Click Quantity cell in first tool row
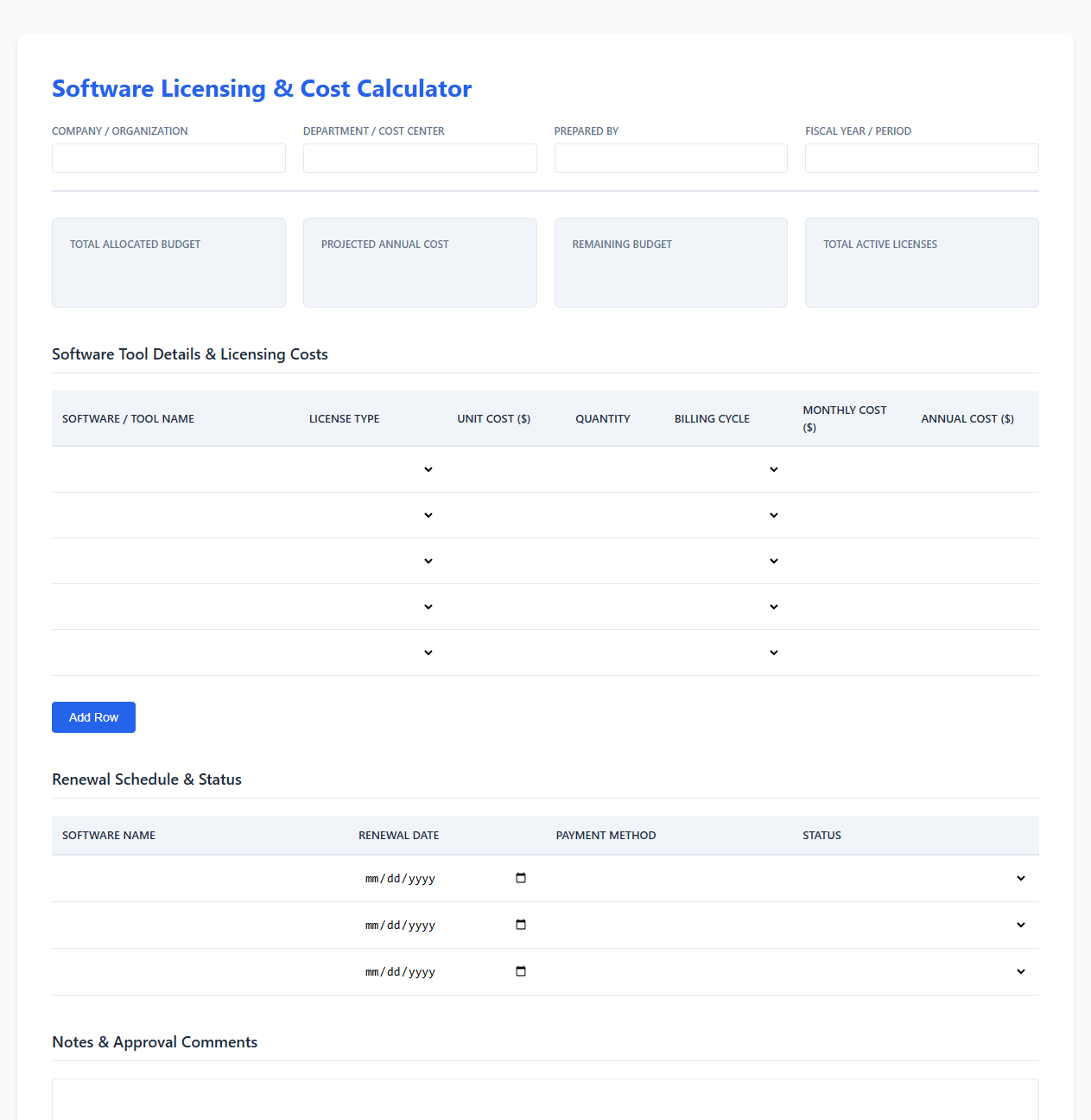This screenshot has width=1091, height=1120. coord(615,469)
